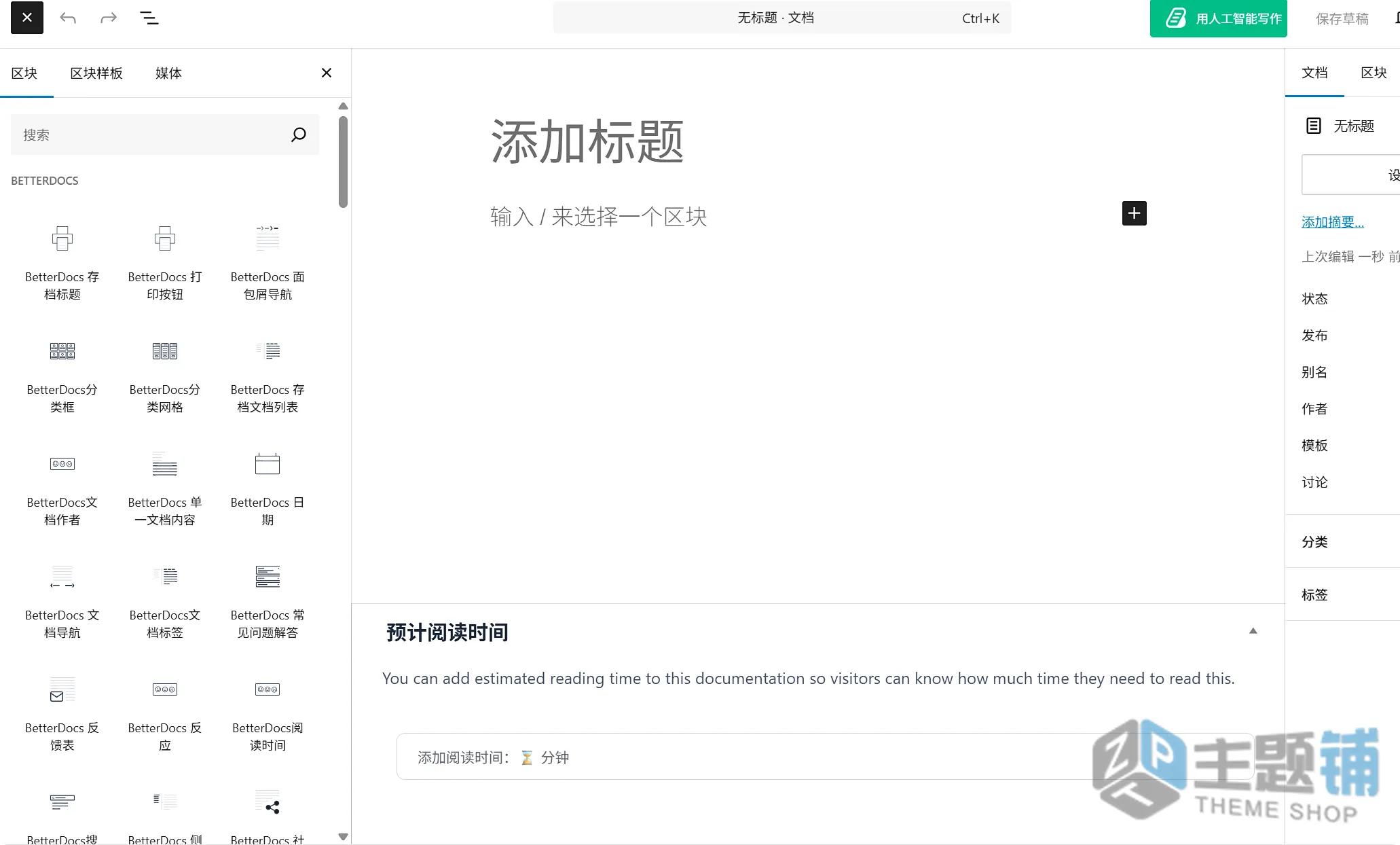Collapse the 预计阅读时间 meta box
Viewport: 1400px width, 845px height.
pyautogui.click(x=1253, y=631)
